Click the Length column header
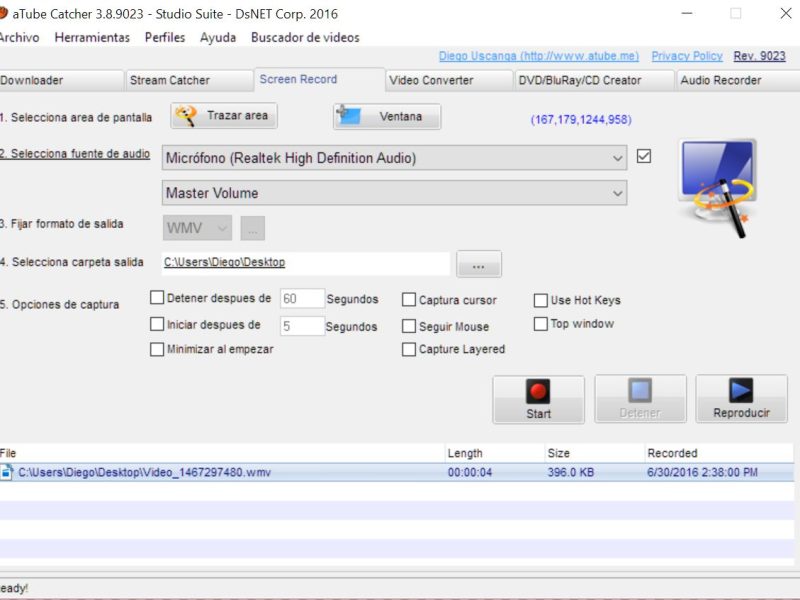 pyautogui.click(x=495, y=453)
